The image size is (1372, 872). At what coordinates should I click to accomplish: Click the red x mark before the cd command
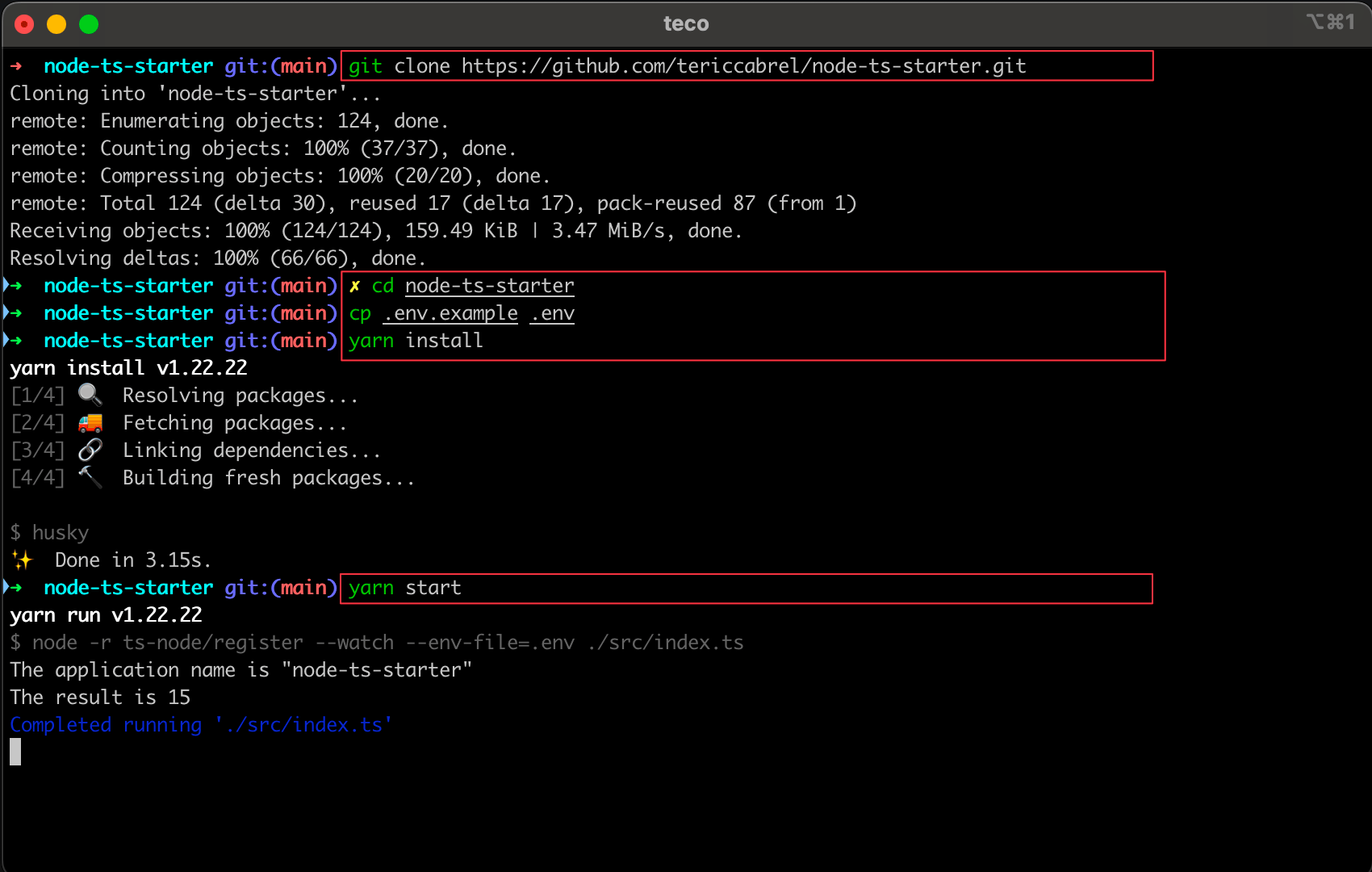[x=353, y=285]
